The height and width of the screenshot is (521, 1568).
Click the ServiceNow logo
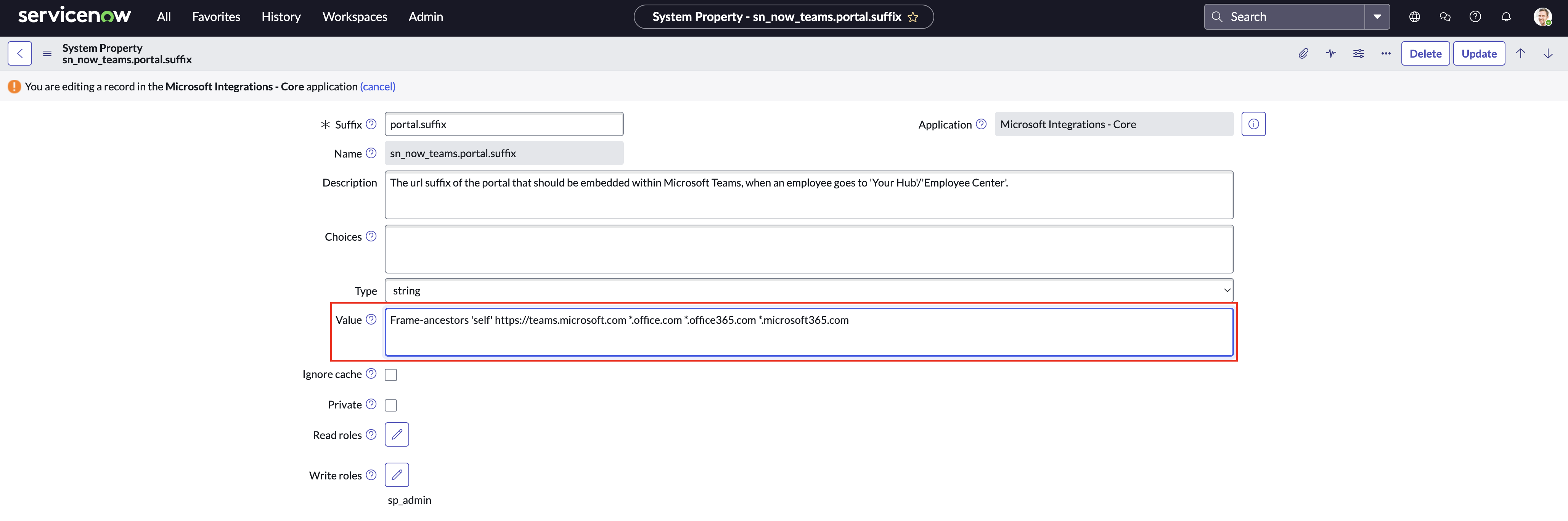74,16
